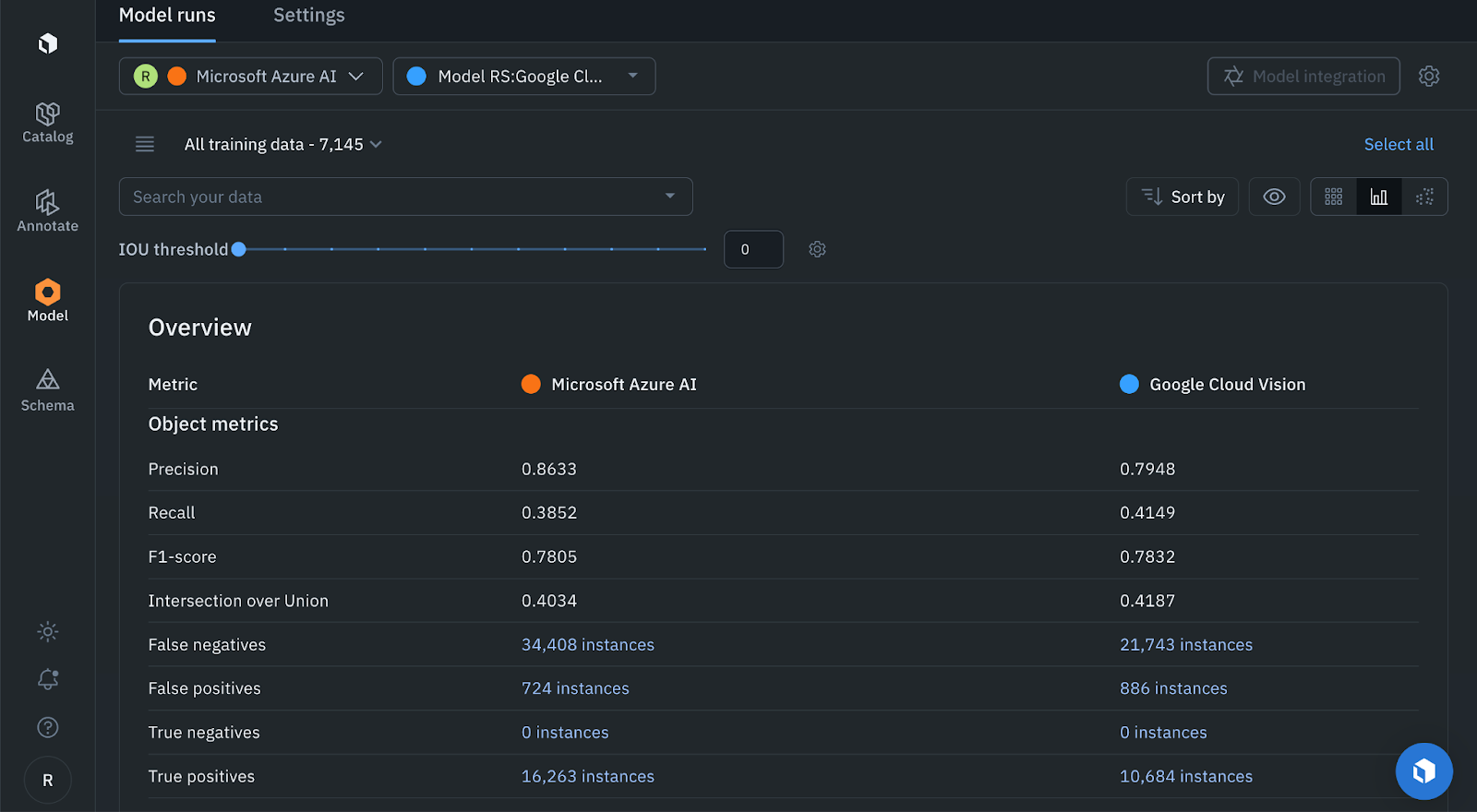This screenshot has height=812, width=1477.
Task: Click the Metric column header
Action: [x=173, y=385]
